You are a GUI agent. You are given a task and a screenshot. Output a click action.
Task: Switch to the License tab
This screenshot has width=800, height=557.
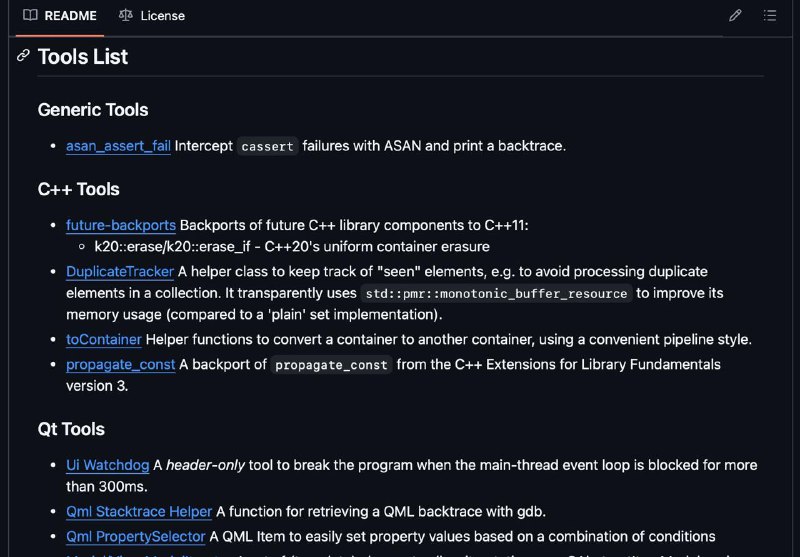[x=152, y=16]
